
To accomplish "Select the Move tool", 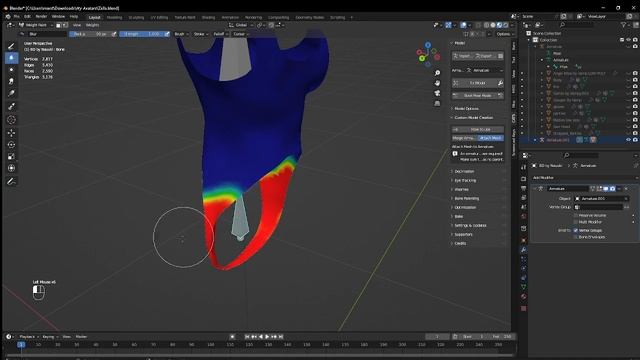I will coord(11,133).
